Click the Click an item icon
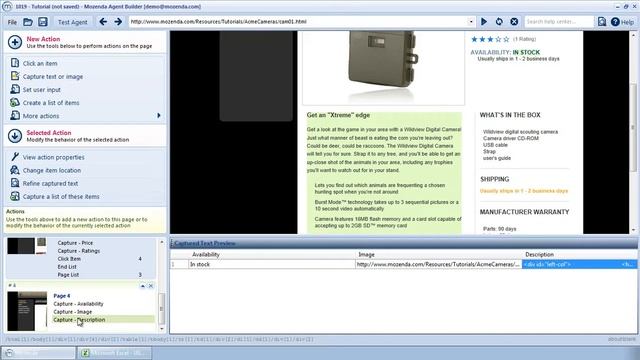The image size is (640, 360). (x=15, y=63)
